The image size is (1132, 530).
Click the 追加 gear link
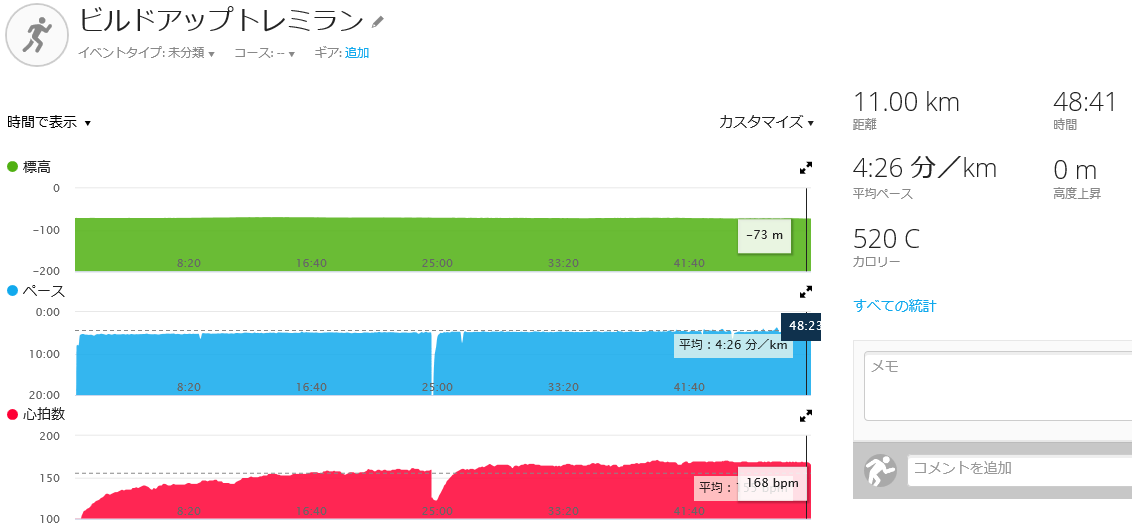[357, 53]
